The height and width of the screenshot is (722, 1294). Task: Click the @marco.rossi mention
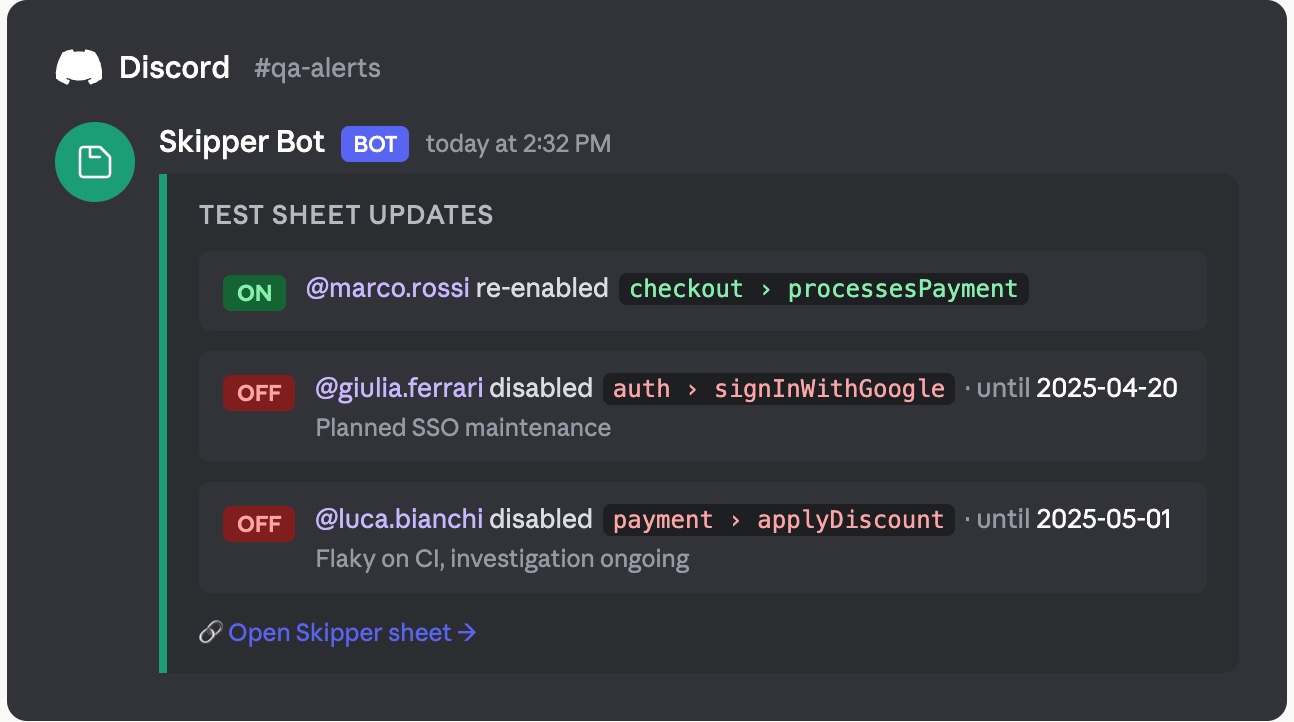coord(387,289)
